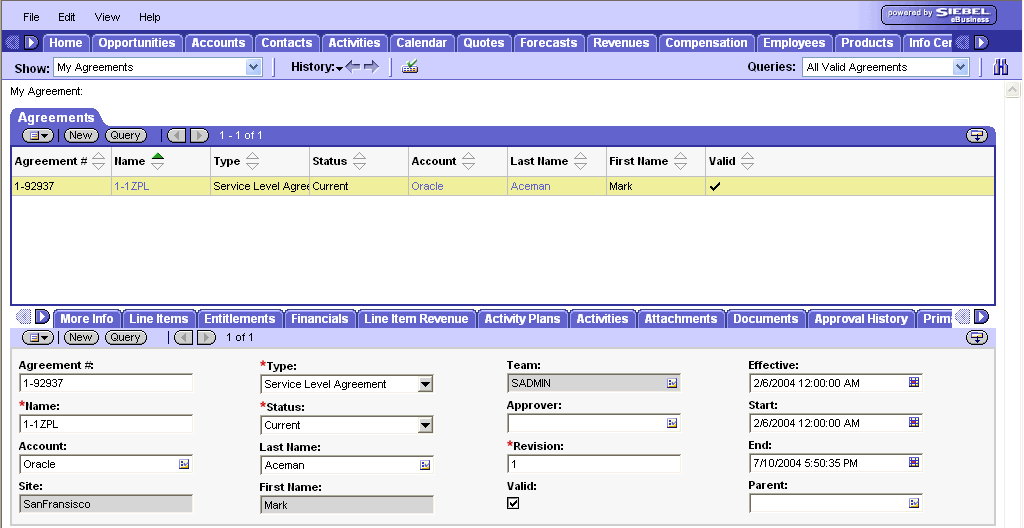This screenshot has height=528, width=1024.
Task: Click the history back arrow
Action: tap(353, 67)
